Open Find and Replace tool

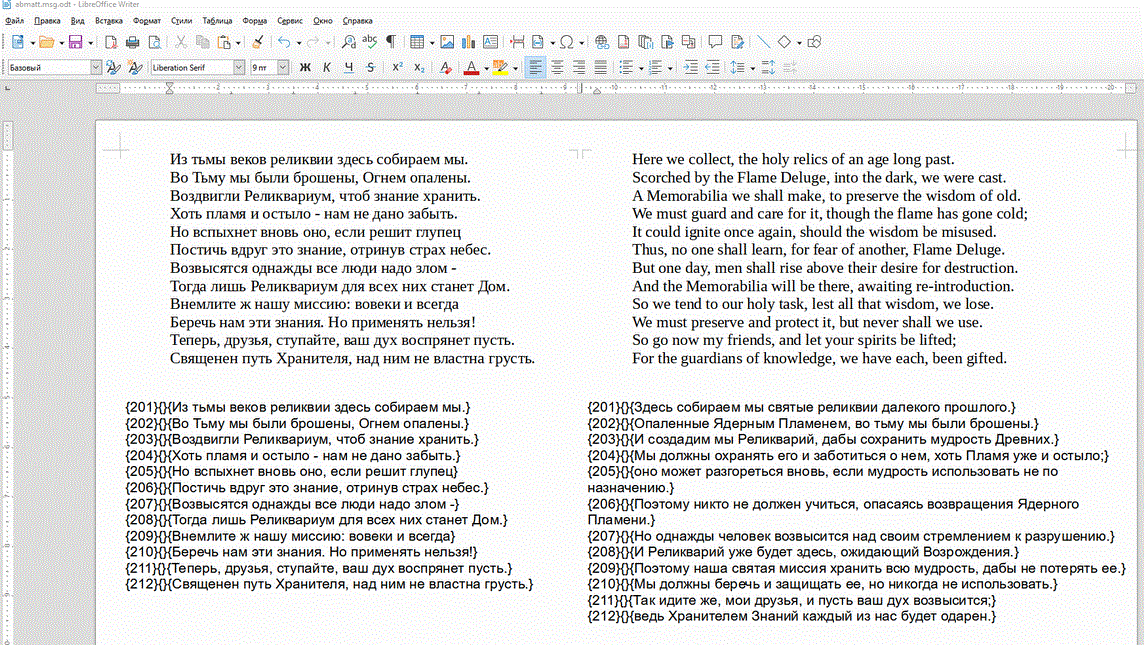(x=348, y=42)
